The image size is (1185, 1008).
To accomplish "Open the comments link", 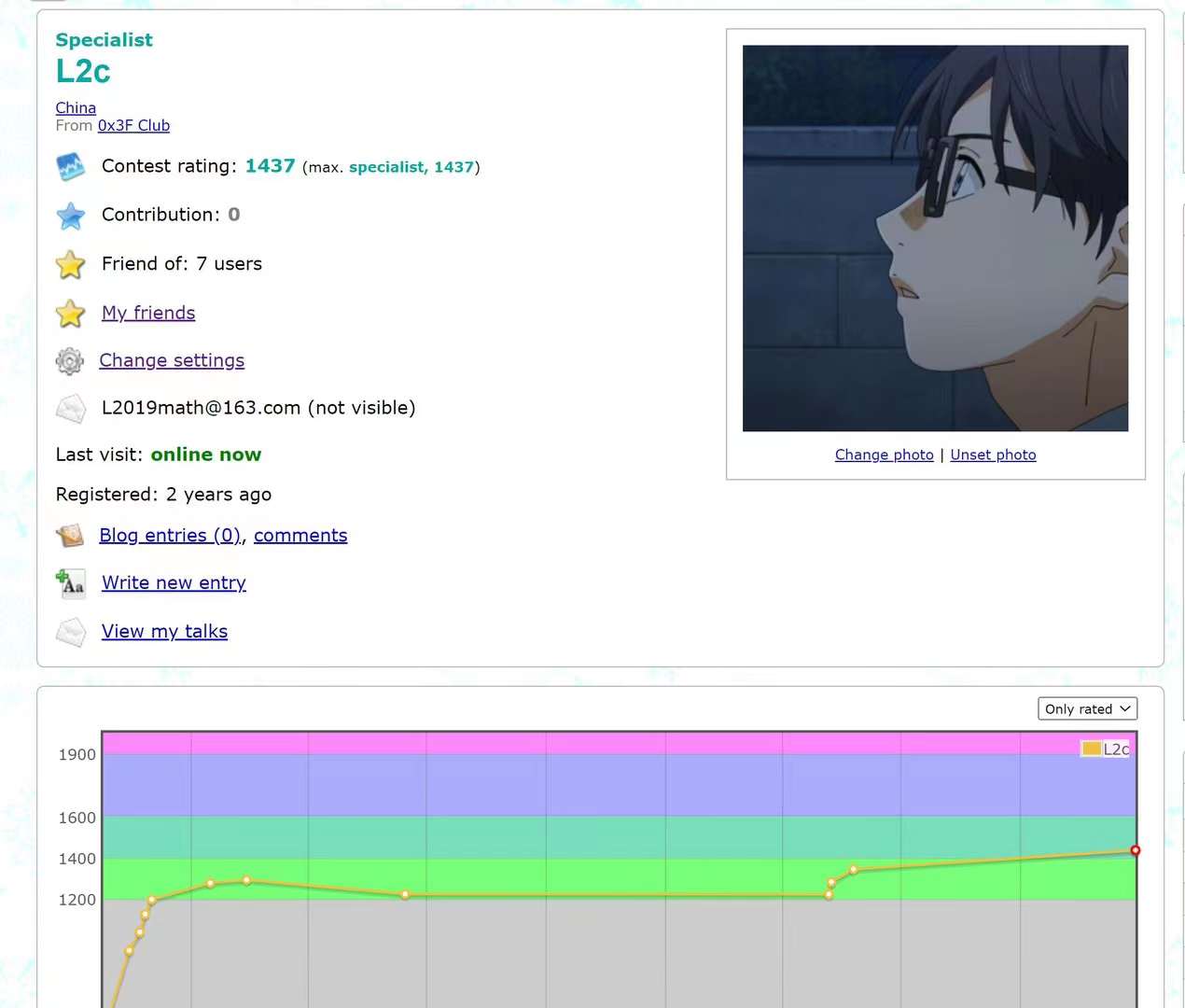I will click(x=300, y=536).
